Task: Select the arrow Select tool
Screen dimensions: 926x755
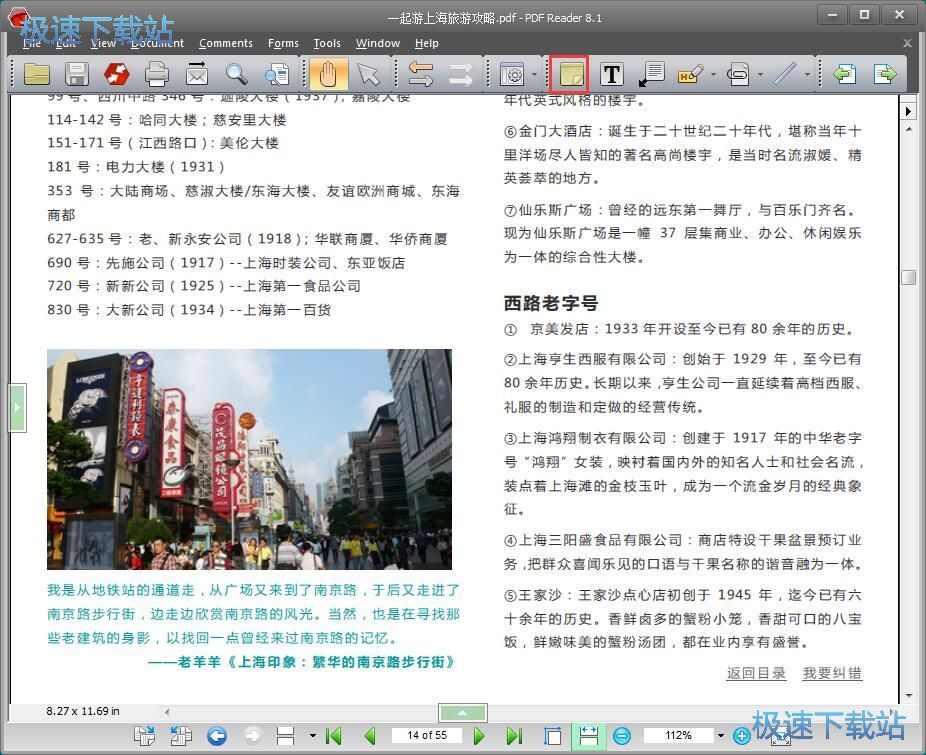Action: click(368, 74)
